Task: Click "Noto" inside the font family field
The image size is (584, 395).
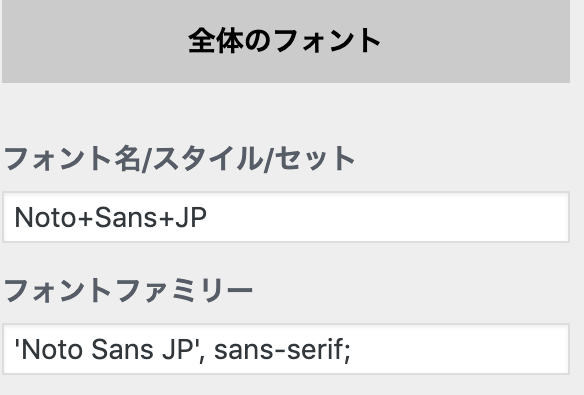Action: 51,350
